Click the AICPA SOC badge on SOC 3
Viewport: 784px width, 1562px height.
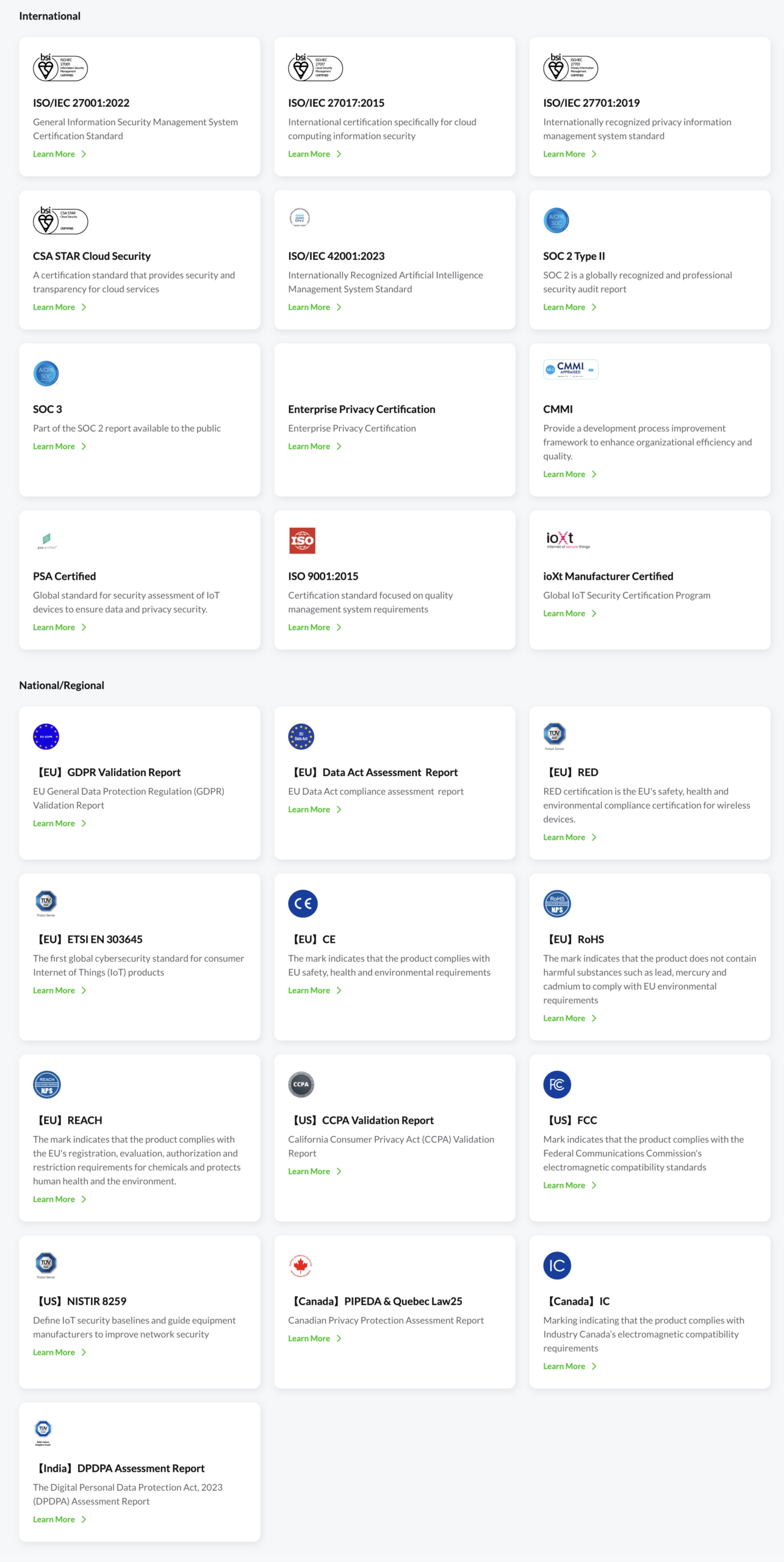point(46,373)
